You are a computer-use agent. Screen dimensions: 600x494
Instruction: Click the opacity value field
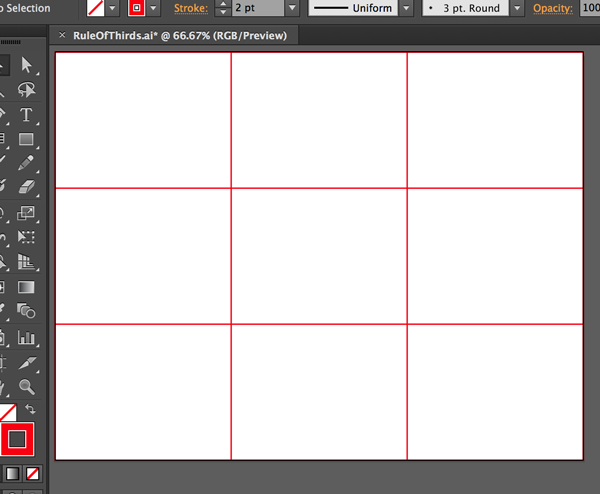click(x=590, y=8)
